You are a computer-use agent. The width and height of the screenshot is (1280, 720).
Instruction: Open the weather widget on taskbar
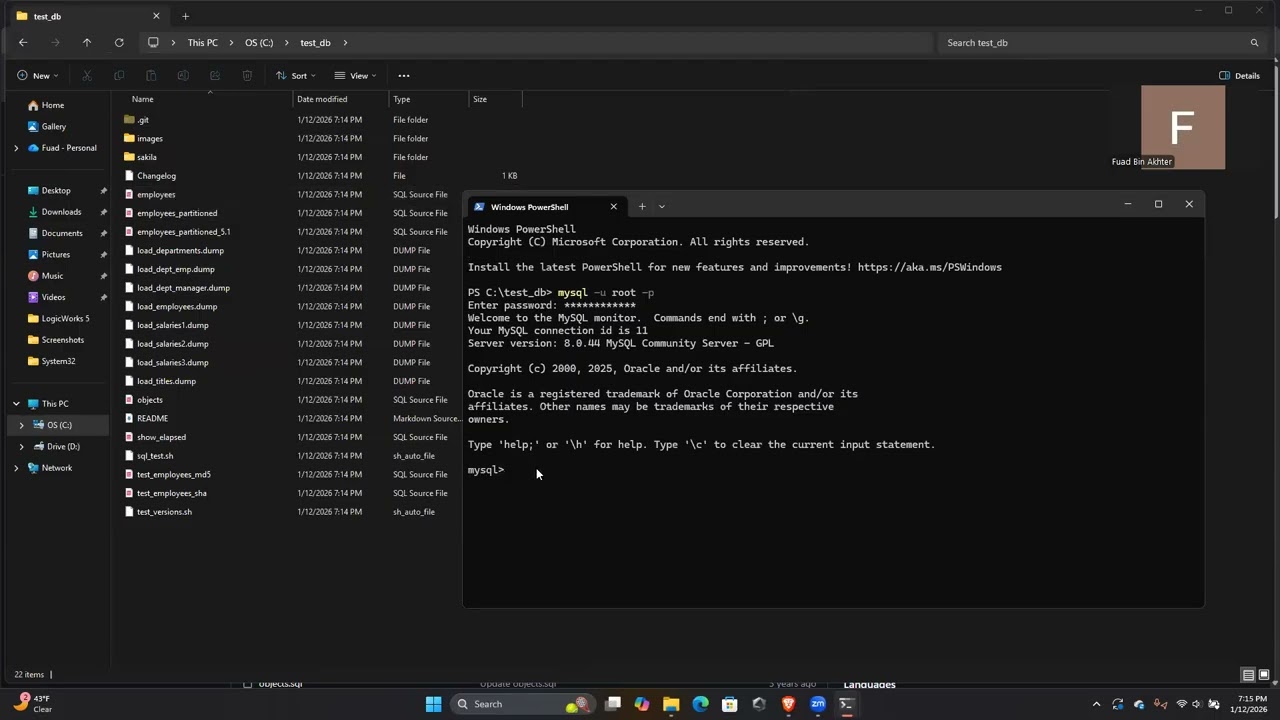pyautogui.click(x=32, y=704)
